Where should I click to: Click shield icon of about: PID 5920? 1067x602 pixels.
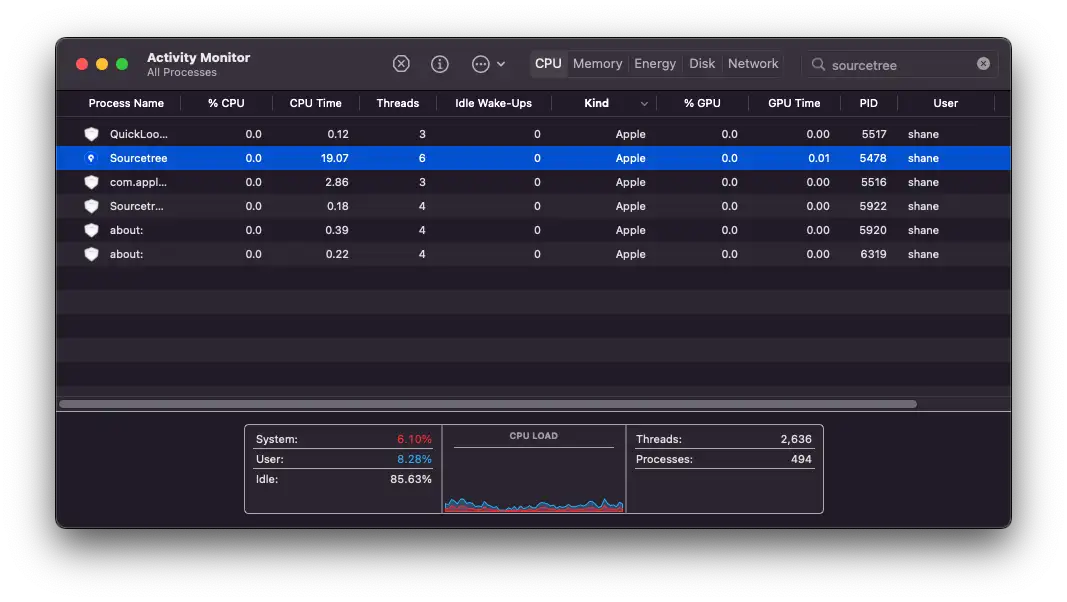point(91,230)
